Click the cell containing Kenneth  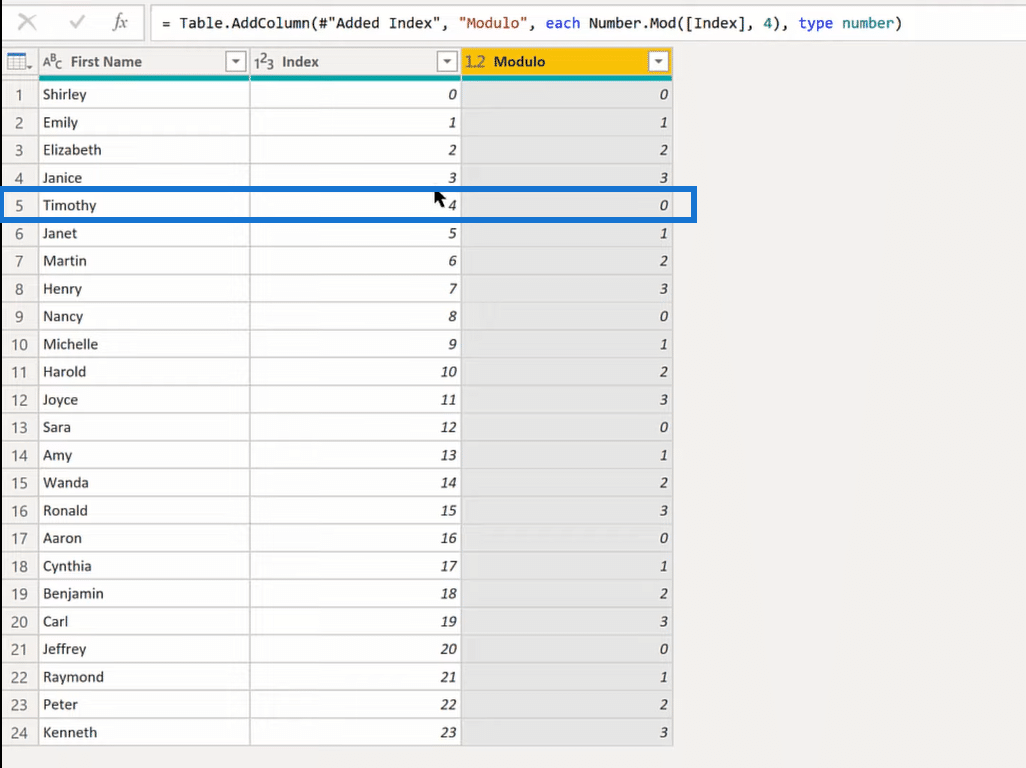point(144,733)
